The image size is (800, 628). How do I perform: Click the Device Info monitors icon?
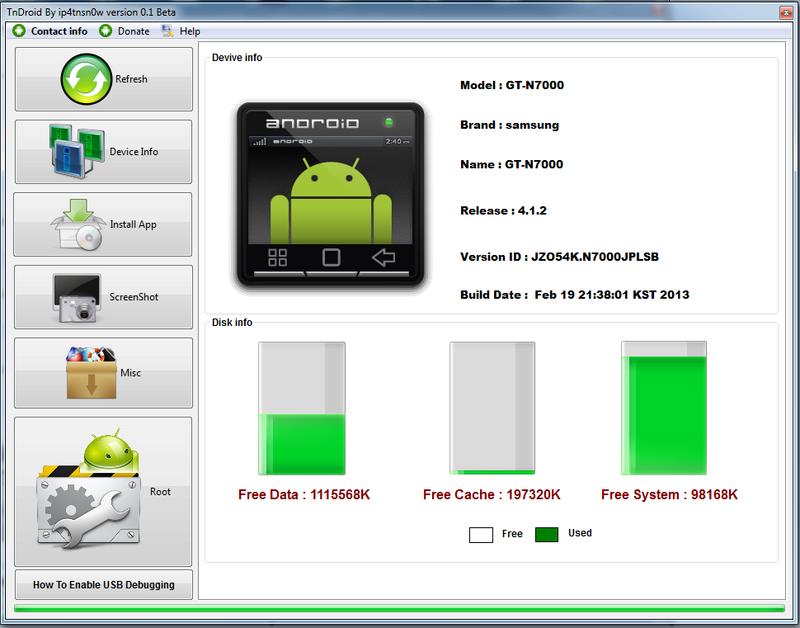coord(77,151)
